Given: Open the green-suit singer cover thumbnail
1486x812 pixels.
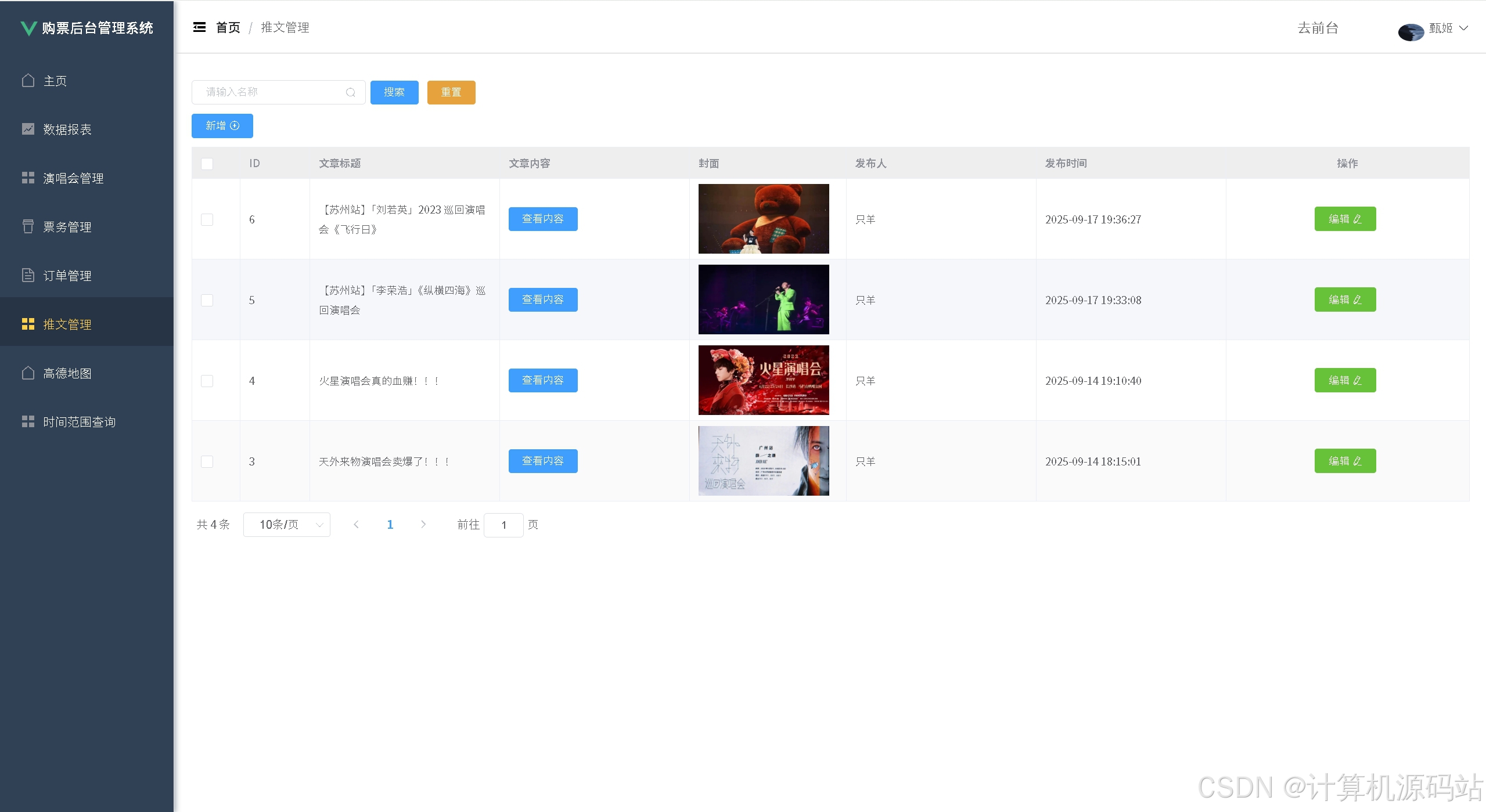Looking at the screenshot, I should 764,299.
